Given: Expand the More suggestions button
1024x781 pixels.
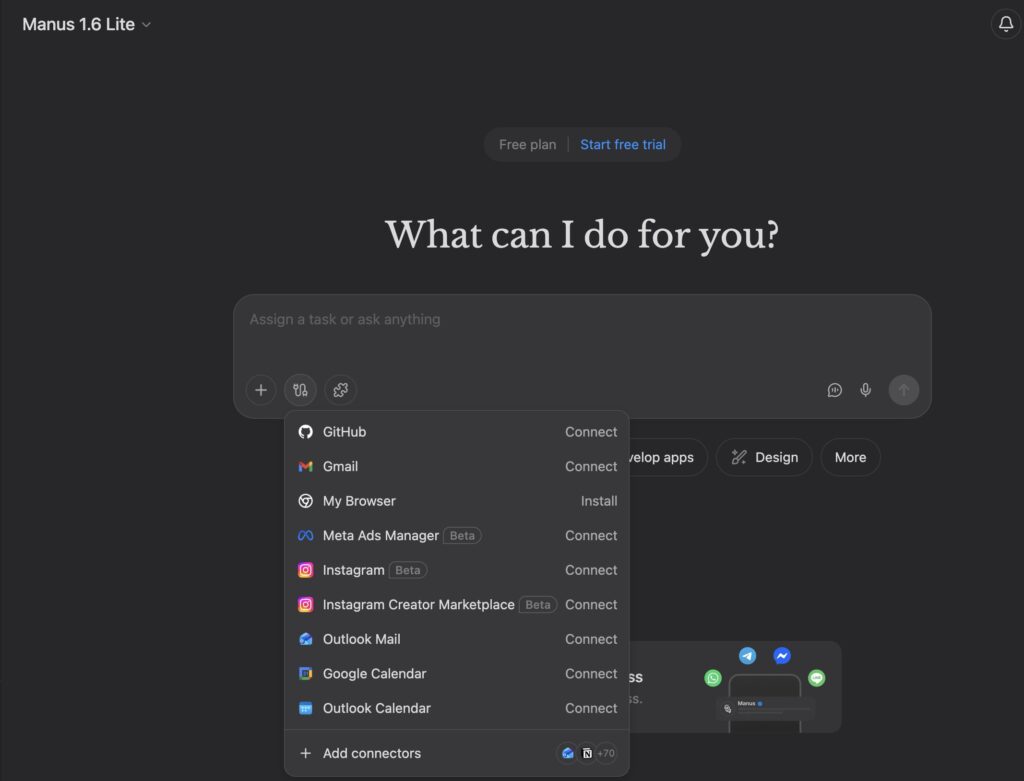Looking at the screenshot, I should click(850, 457).
